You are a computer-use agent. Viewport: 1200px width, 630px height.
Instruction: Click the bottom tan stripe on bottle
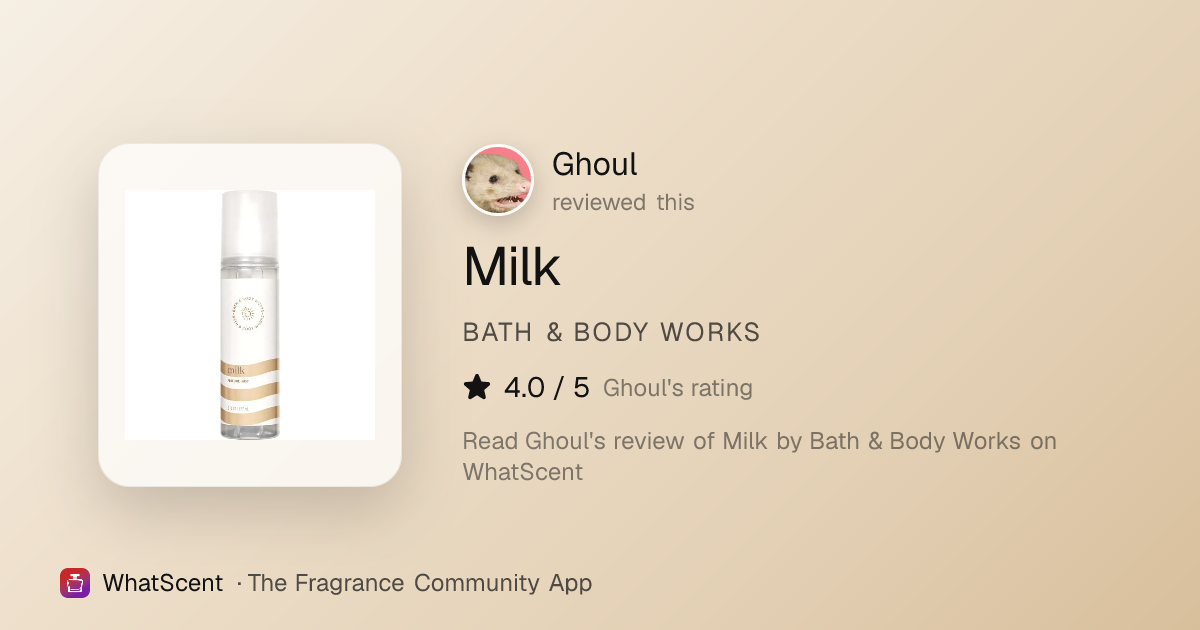pyautogui.click(x=250, y=414)
